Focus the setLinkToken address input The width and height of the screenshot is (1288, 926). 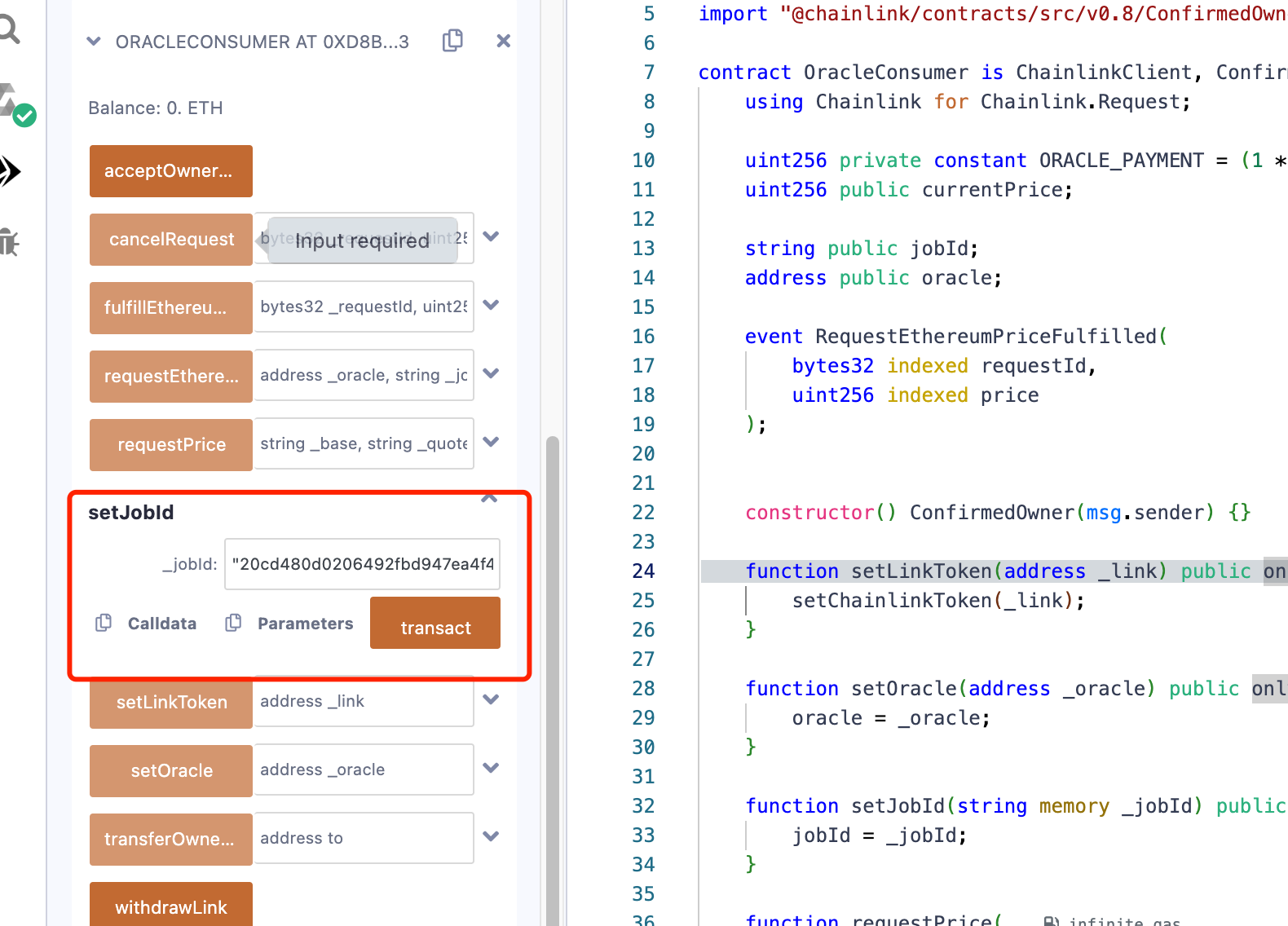364,701
